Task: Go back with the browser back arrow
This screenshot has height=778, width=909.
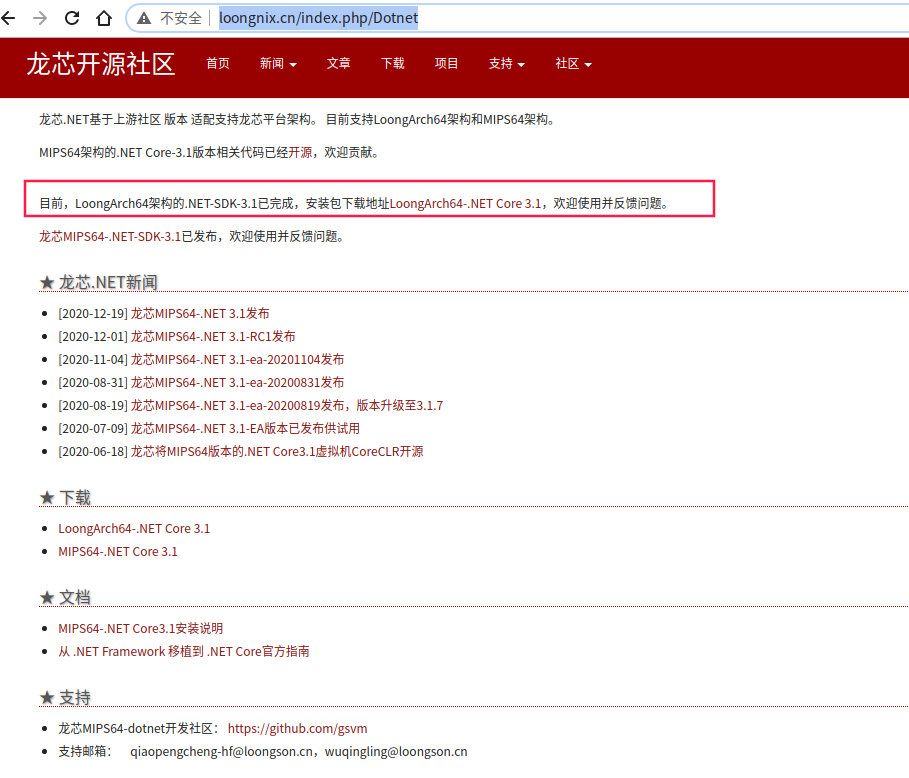Action: tap(8, 18)
